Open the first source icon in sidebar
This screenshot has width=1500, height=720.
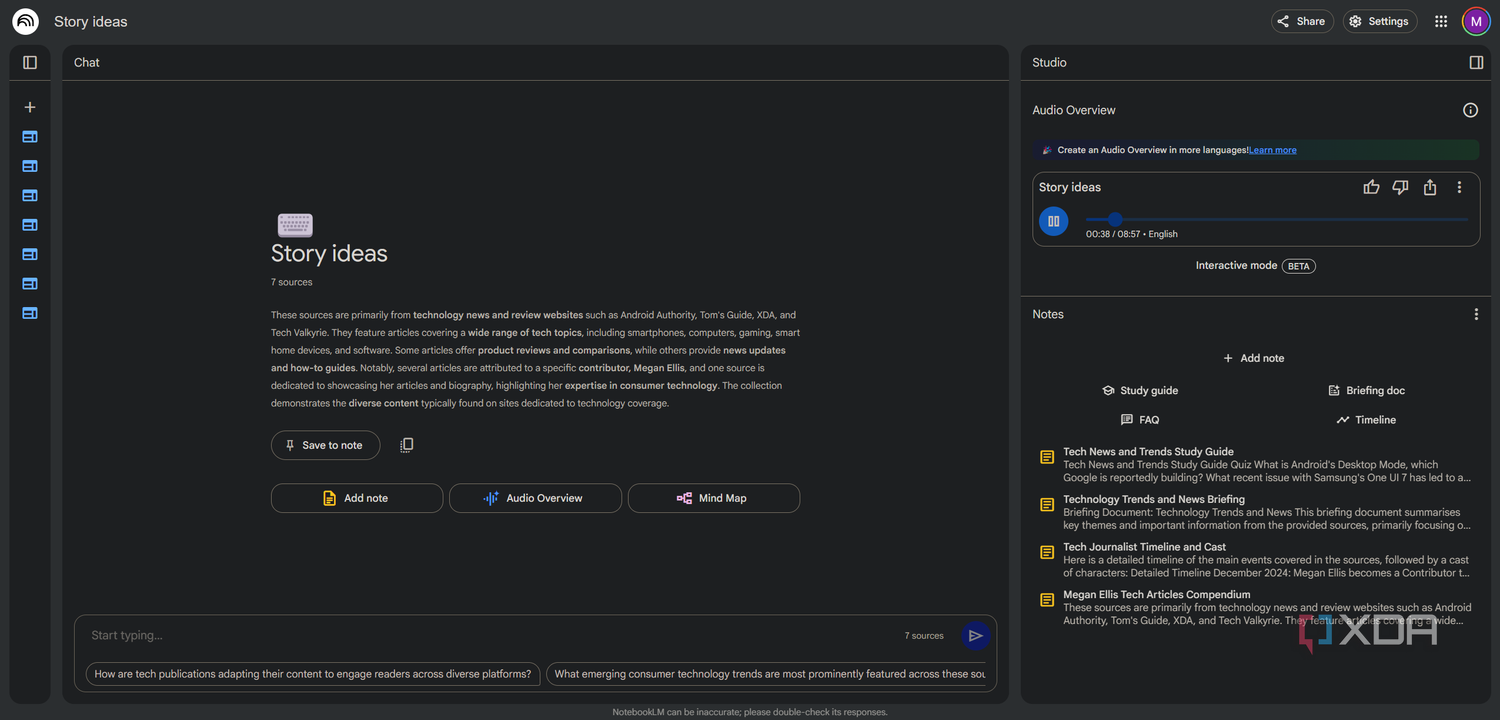pyautogui.click(x=30, y=136)
